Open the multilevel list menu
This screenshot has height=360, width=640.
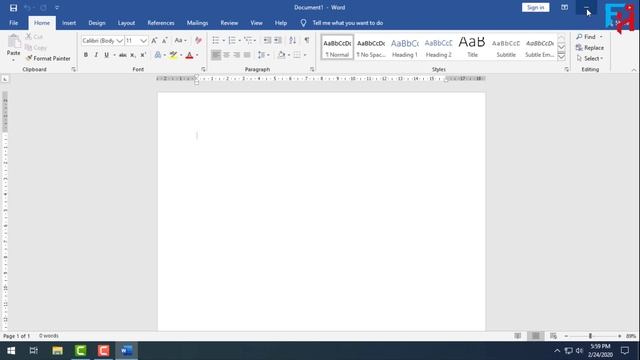(x=249, y=40)
